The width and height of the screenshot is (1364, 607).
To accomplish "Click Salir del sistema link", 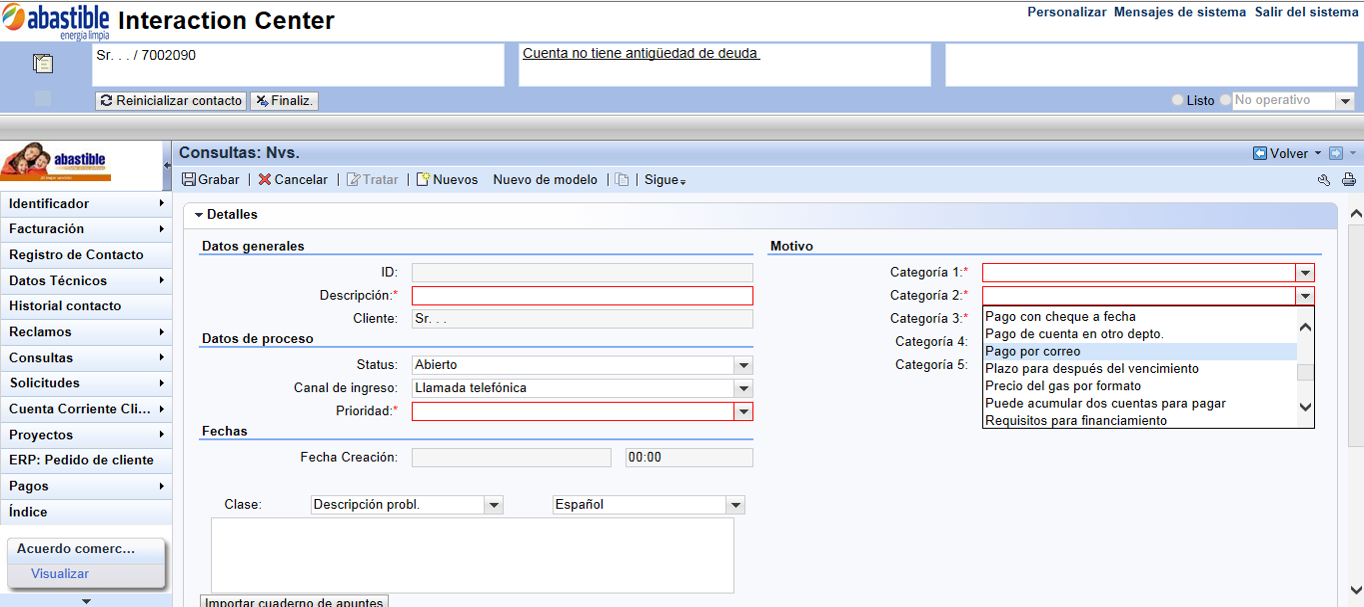I will [x=1307, y=12].
